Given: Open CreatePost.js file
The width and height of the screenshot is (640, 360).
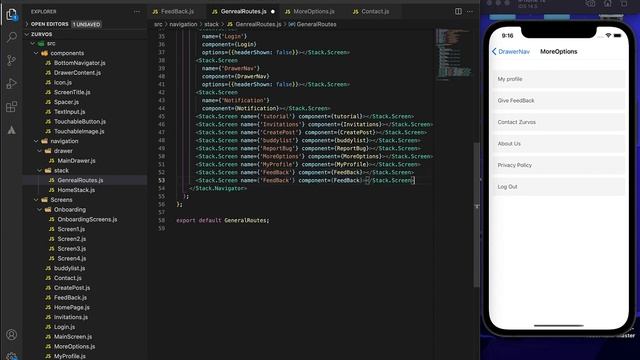Looking at the screenshot, I should (72, 288).
